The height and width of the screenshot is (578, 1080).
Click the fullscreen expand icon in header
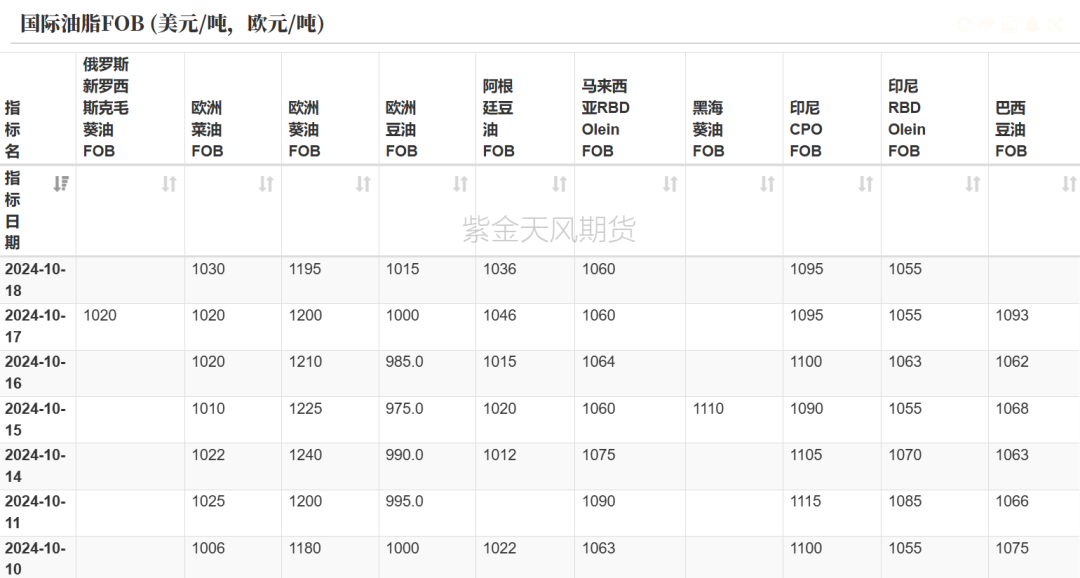point(1053,24)
